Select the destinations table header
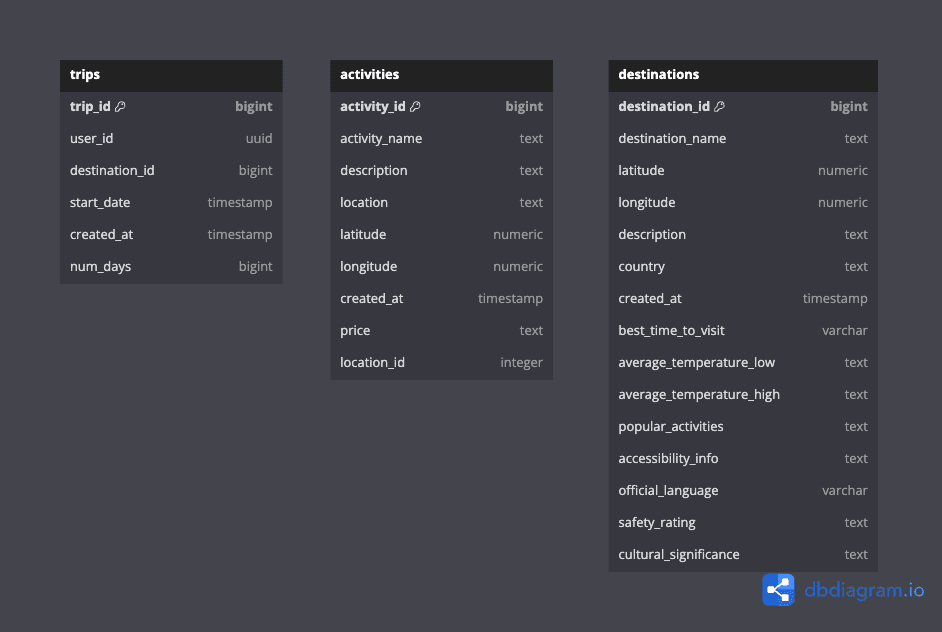Viewport: 942px width, 632px height. [x=743, y=75]
